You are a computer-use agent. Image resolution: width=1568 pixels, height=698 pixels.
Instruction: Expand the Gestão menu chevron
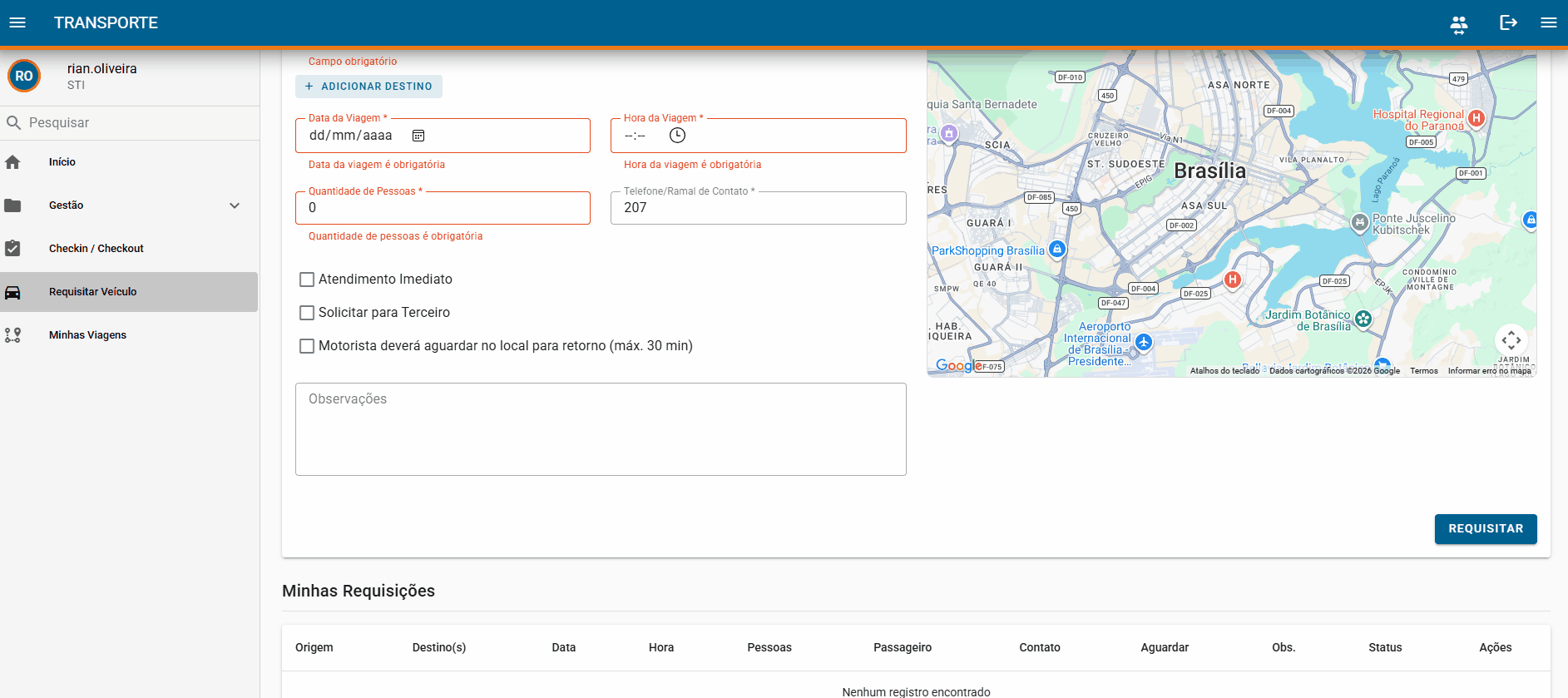point(235,205)
